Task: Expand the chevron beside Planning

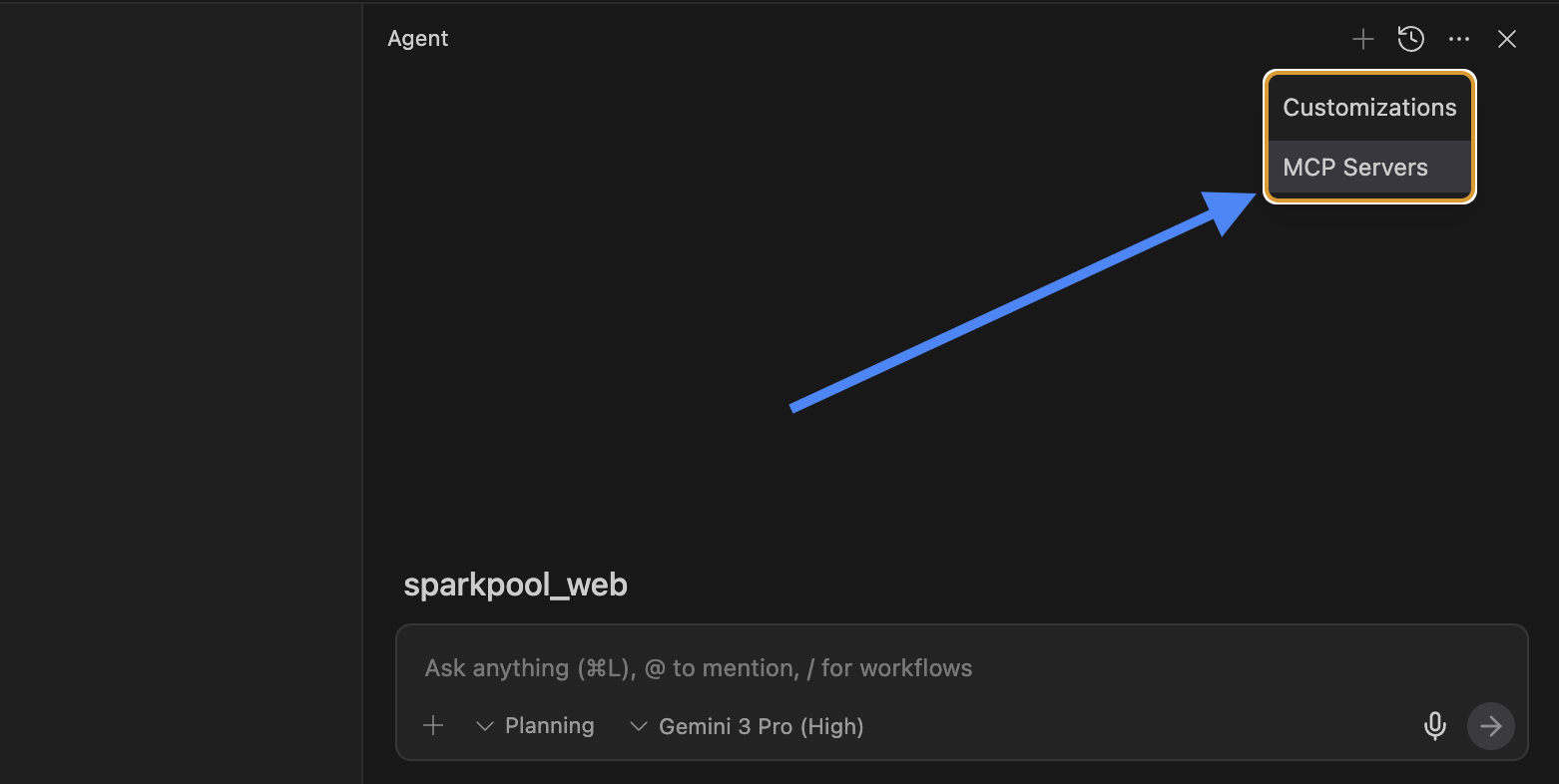Action: pos(485,726)
